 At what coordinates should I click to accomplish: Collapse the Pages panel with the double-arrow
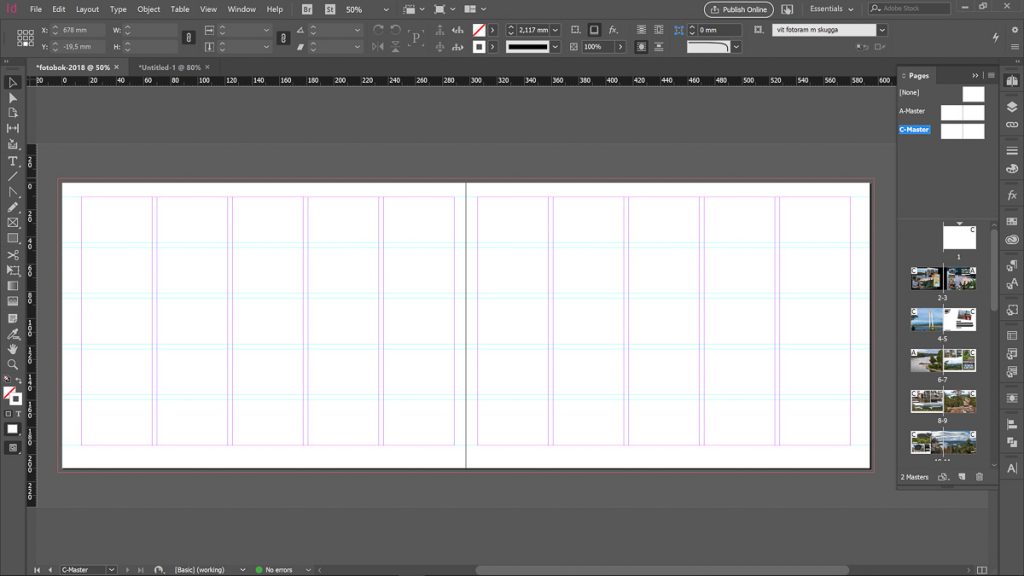coord(975,76)
